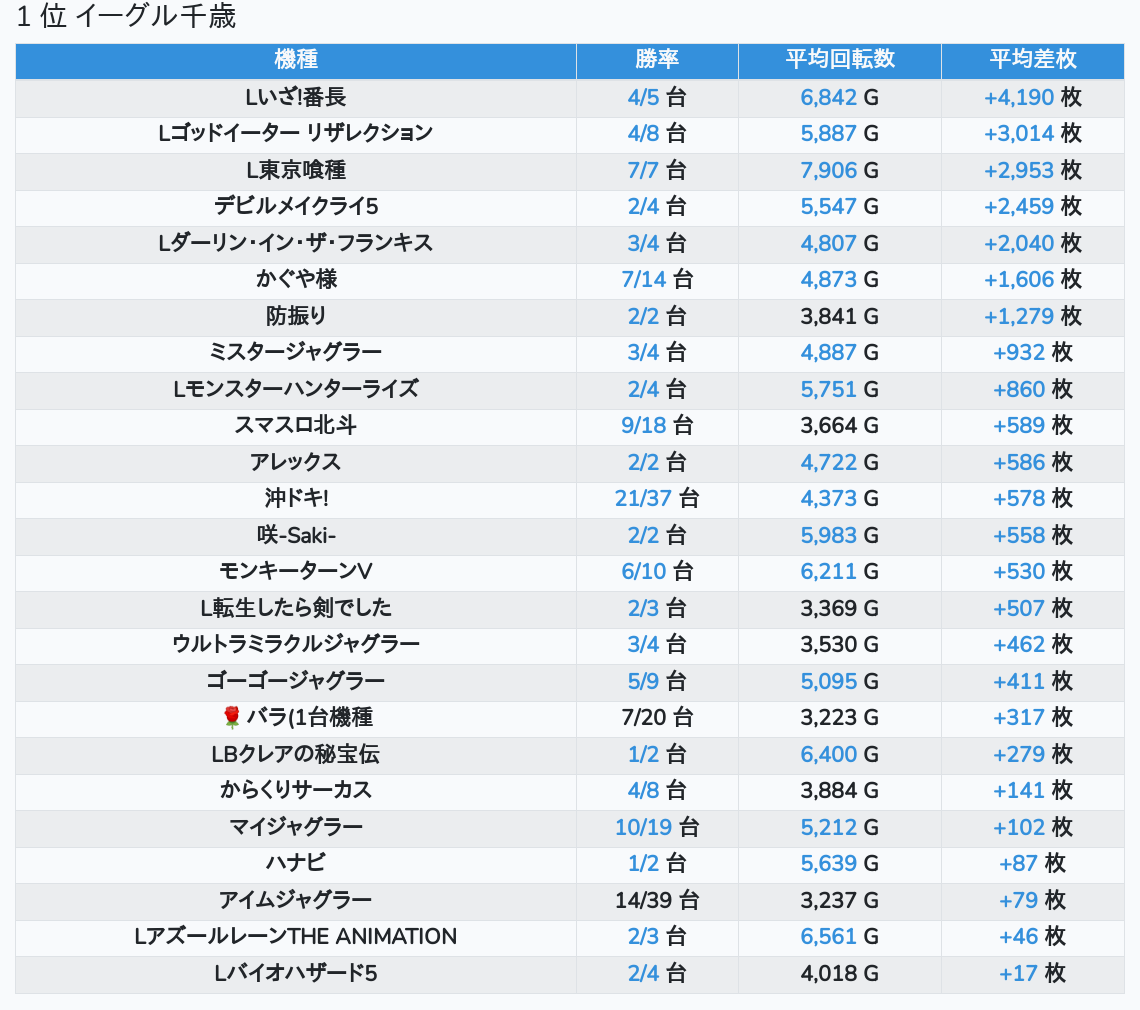Viewport: 1140px width, 1010px height.
Task: Click Lモンスターハンターライズ name
Action: [x=296, y=389]
